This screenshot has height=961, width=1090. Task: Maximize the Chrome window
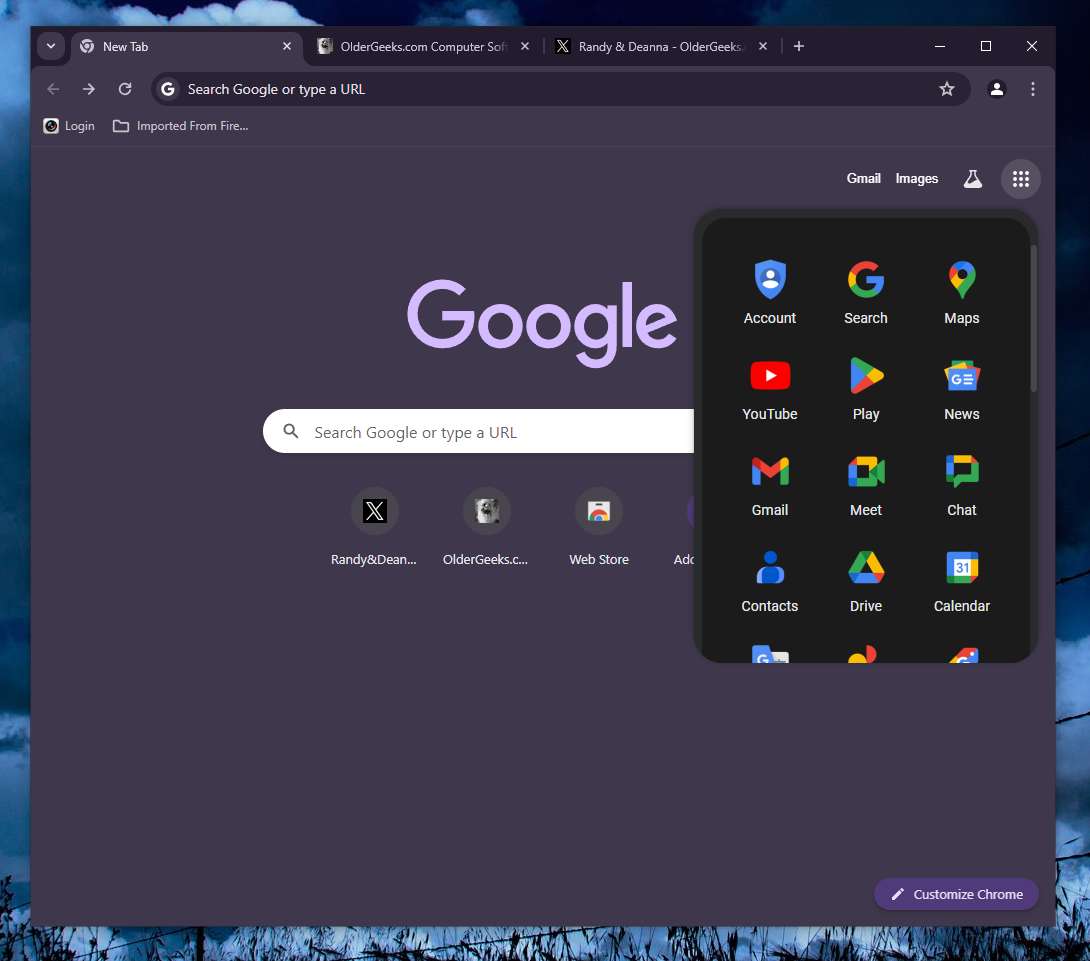point(986,46)
